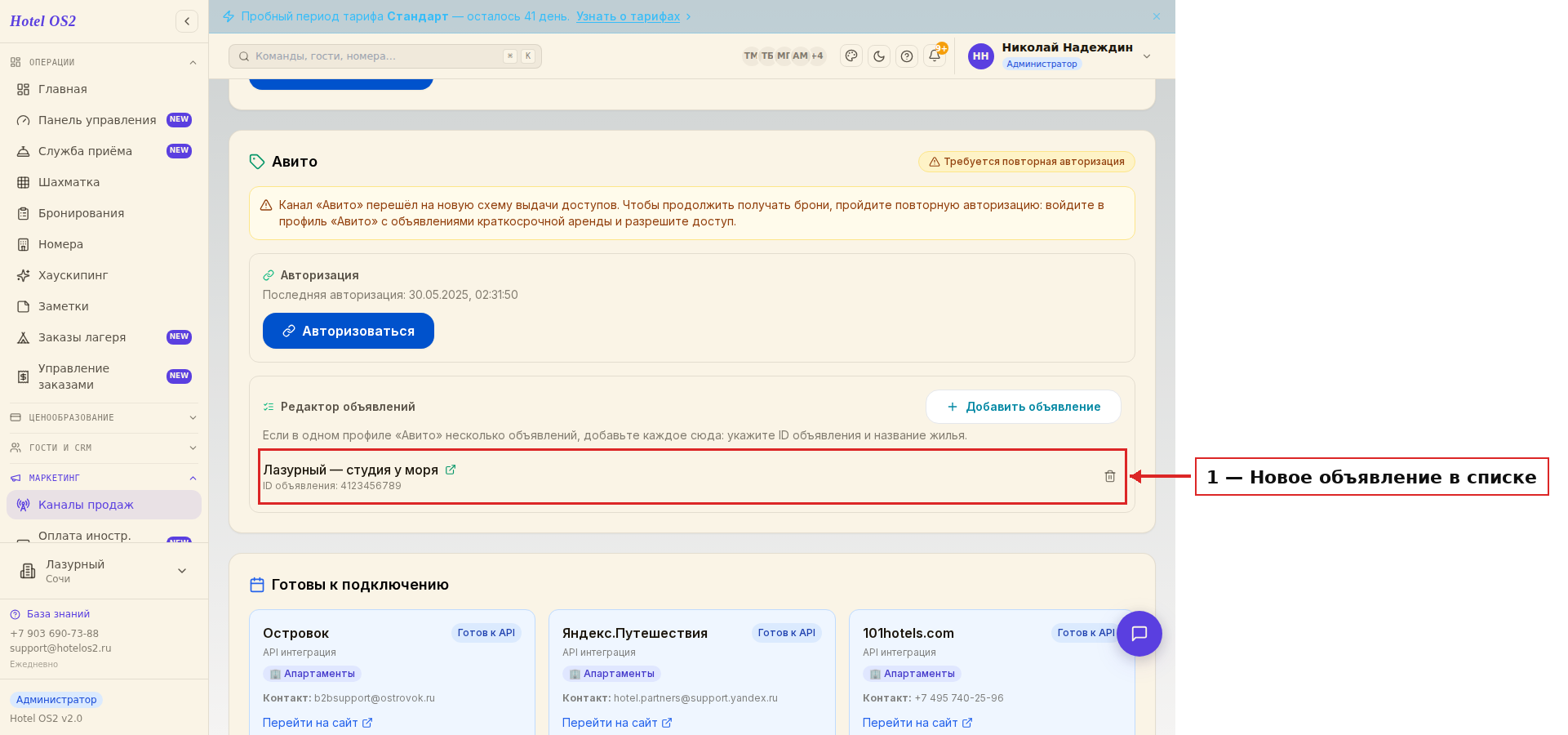Collapse the sidebar with the arrow button
Image resolution: width=1568 pixels, height=735 pixels.
coord(187,21)
